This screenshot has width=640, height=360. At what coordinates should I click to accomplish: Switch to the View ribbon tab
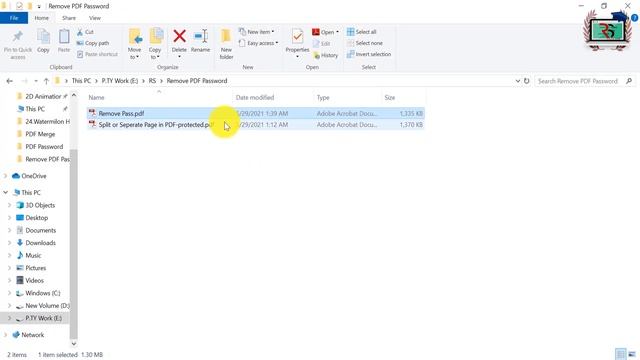(95, 18)
